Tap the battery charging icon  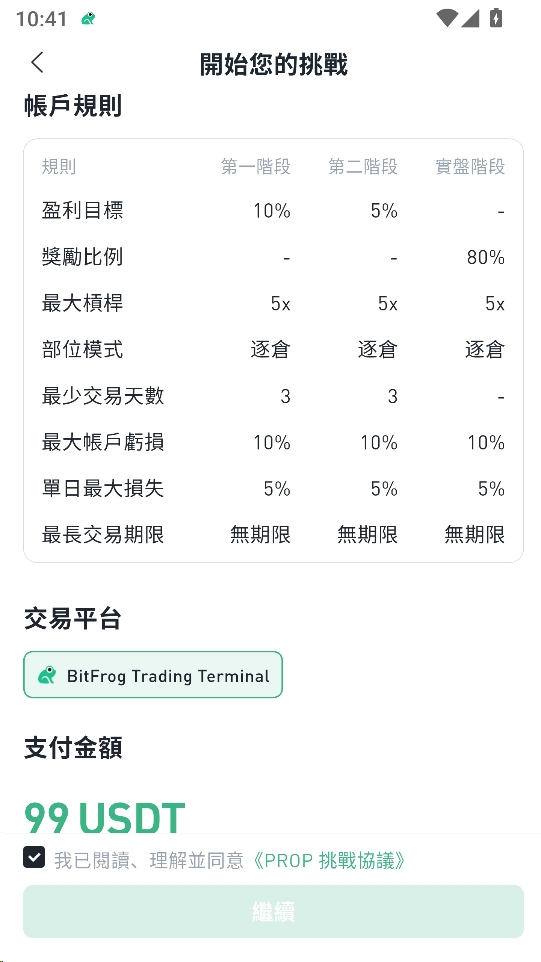click(496, 18)
